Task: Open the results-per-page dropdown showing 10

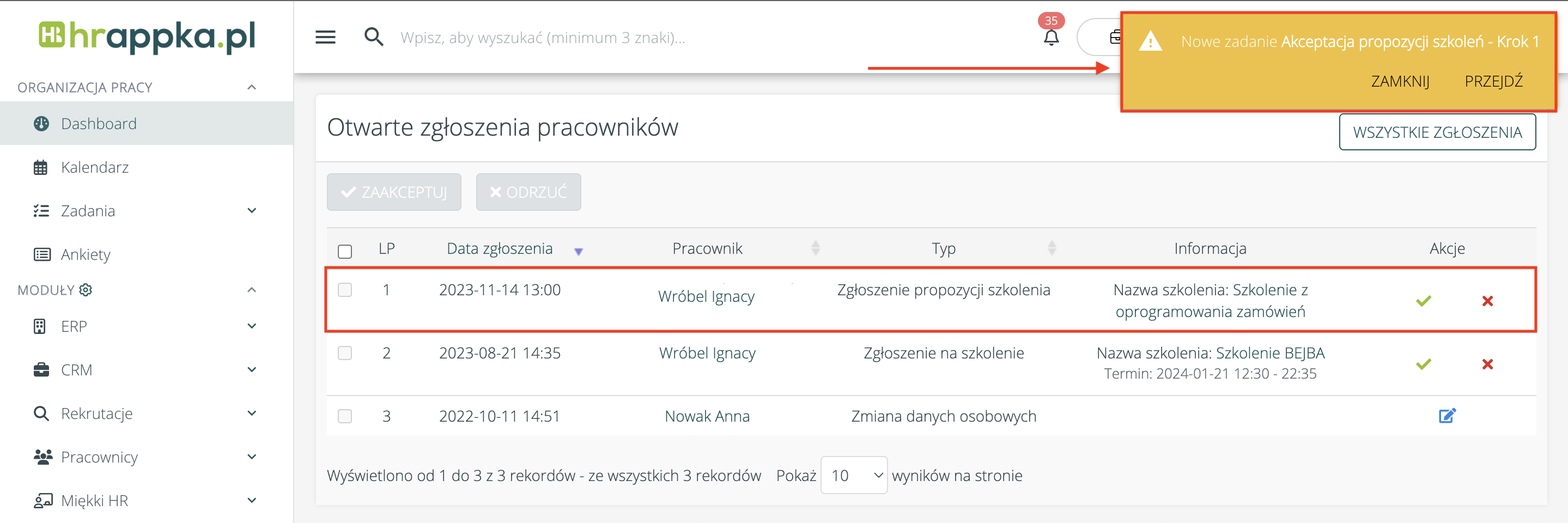Action: (853, 476)
